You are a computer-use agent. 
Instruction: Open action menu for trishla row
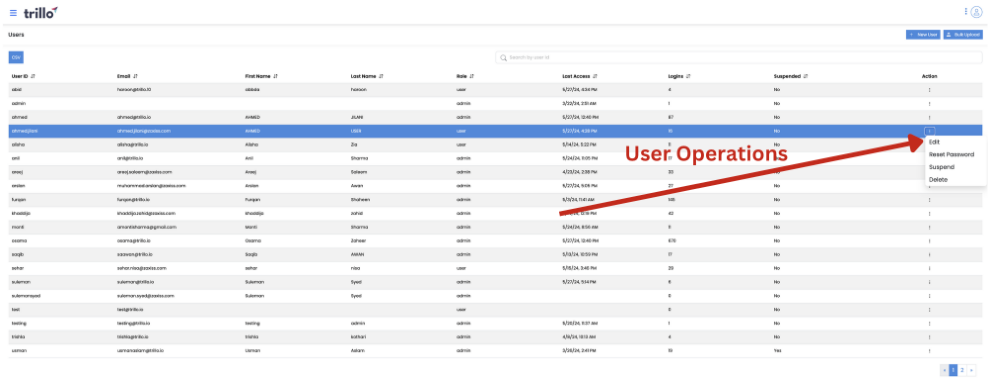point(929,336)
